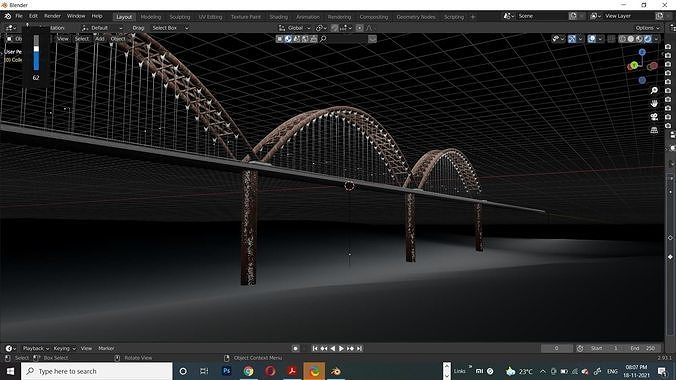Switch to the Animation workspace tab

308,17
